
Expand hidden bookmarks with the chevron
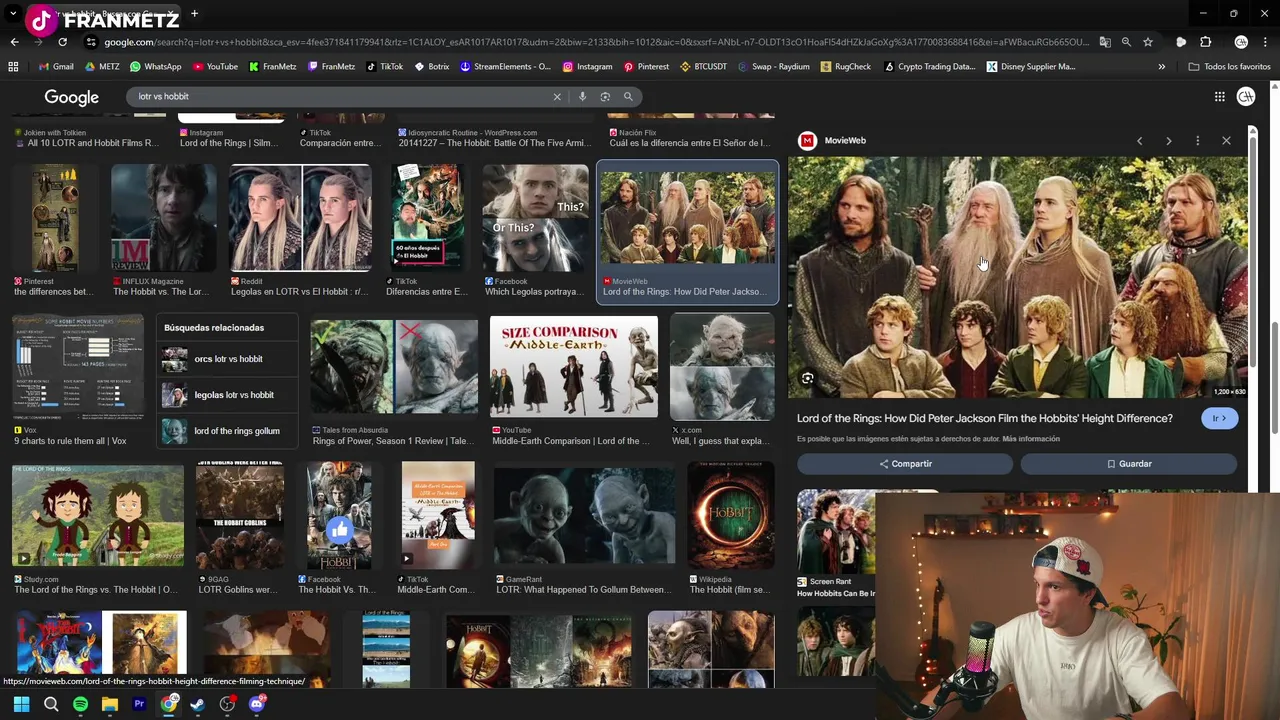1161,67
